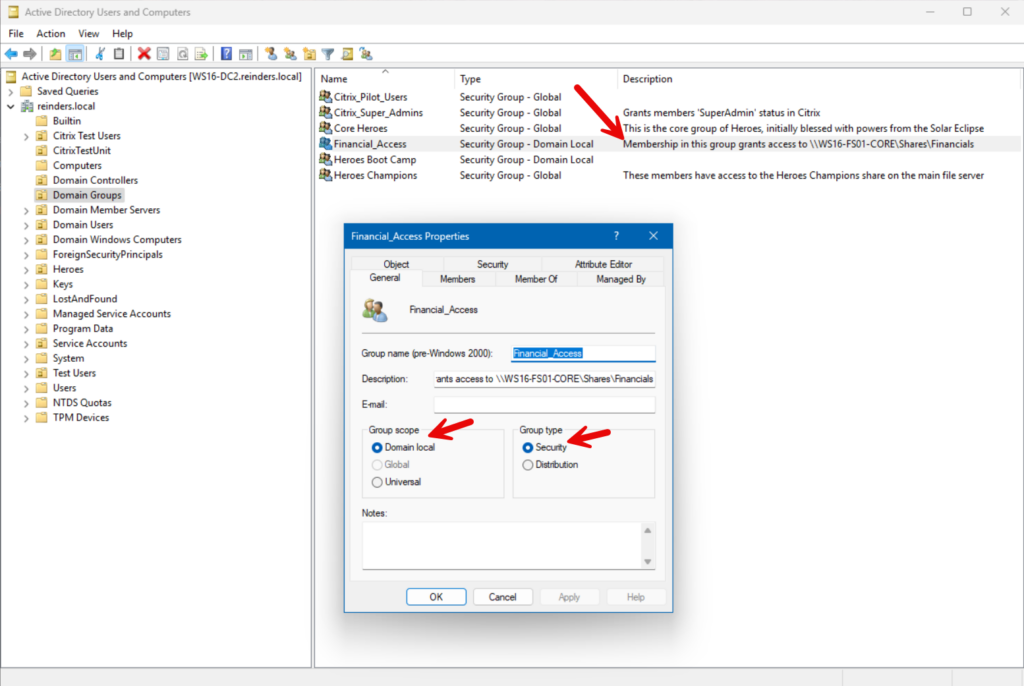
Task: Click the Citrix_Pilot_Users group icon
Action: [325, 97]
